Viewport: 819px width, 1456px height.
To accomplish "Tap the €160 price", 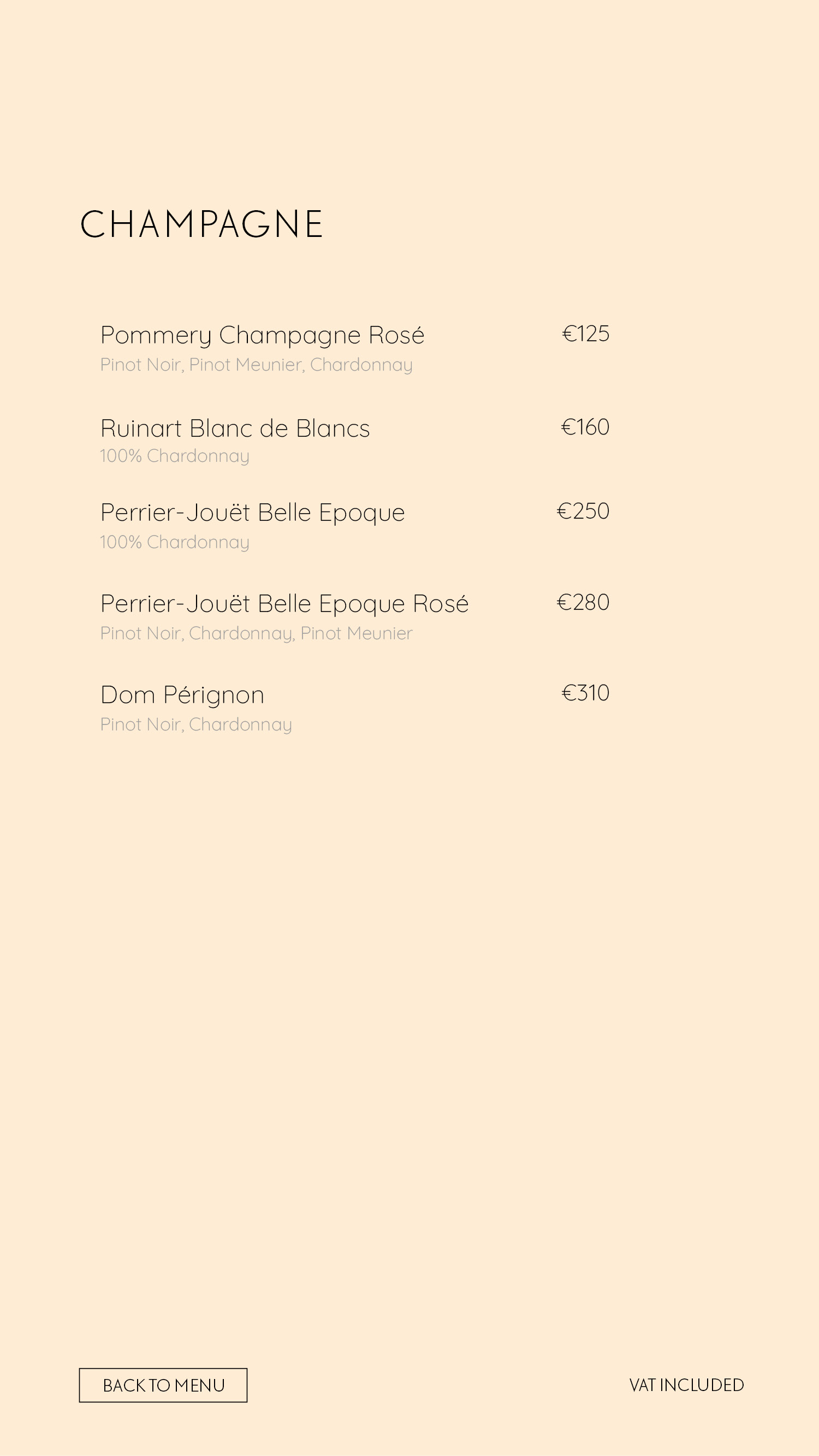I will coord(585,427).
